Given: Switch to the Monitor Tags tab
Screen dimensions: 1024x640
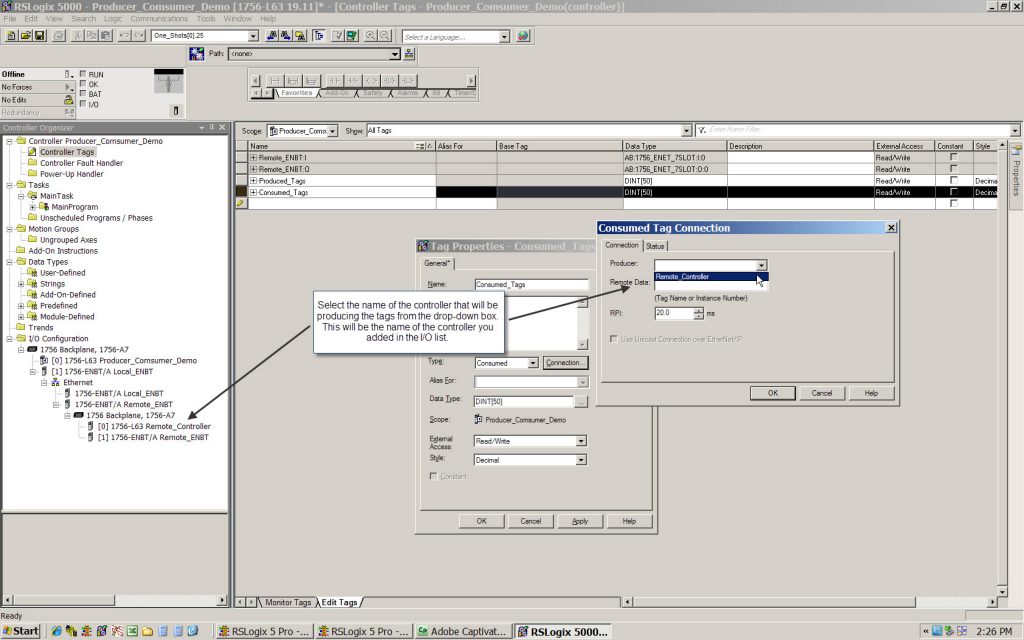Looking at the screenshot, I should (x=287, y=602).
